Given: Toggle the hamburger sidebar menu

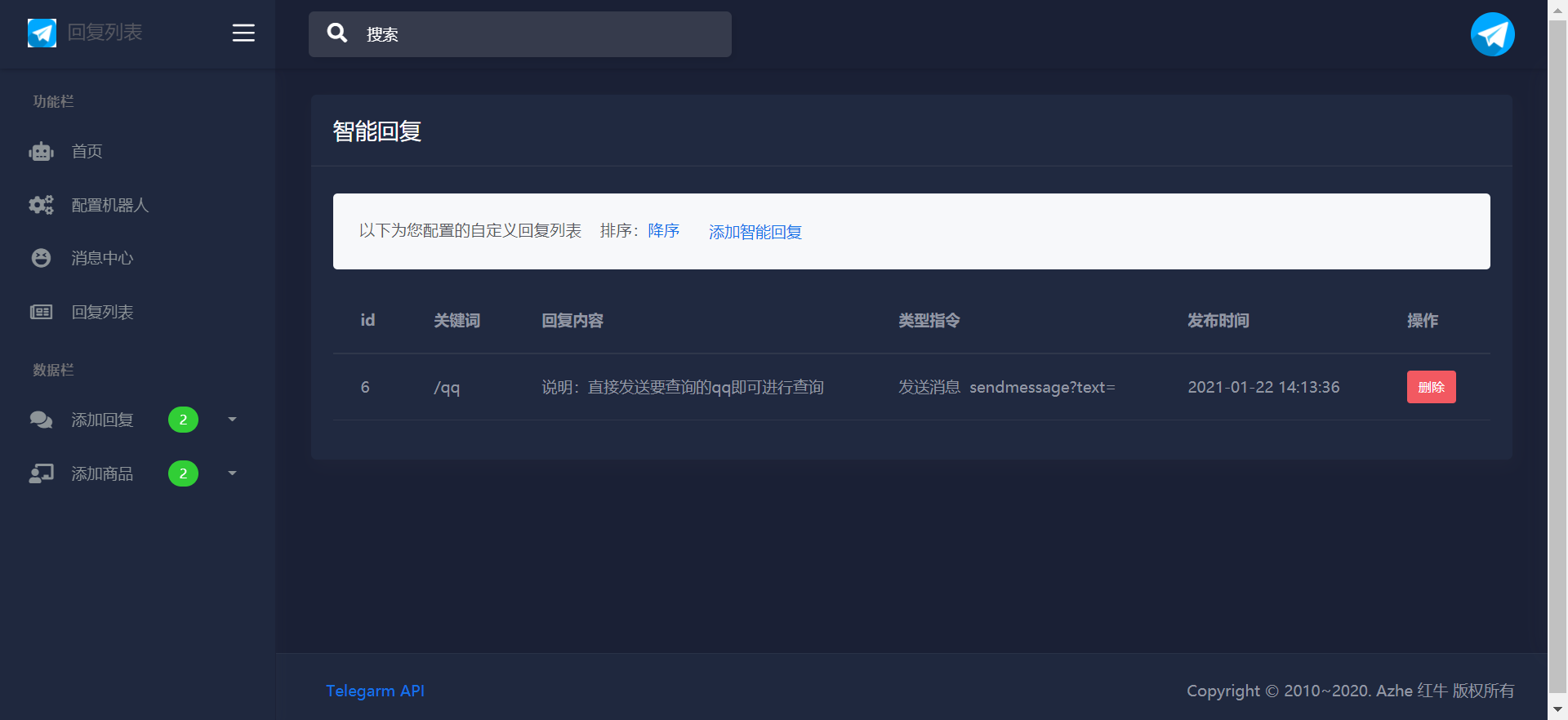Looking at the screenshot, I should point(243,33).
